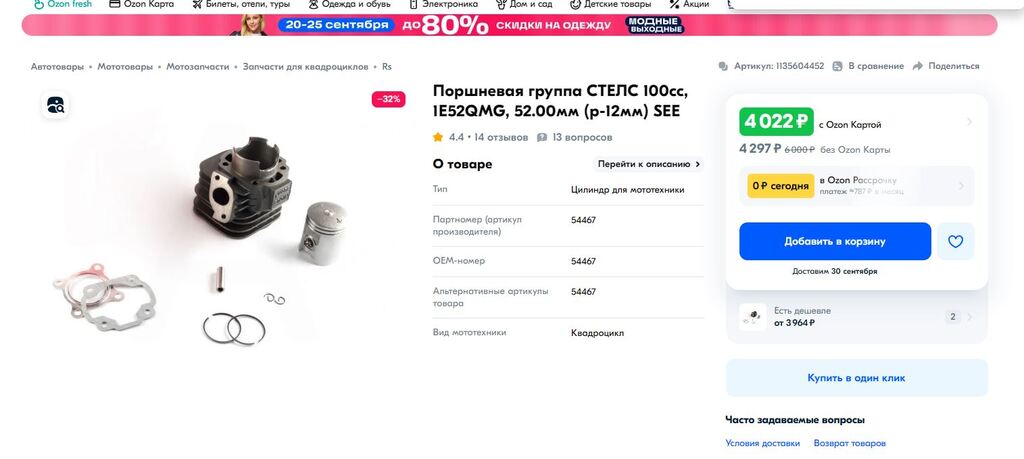
Task: Click the copy icon next to Артикул
Action: (x=723, y=66)
